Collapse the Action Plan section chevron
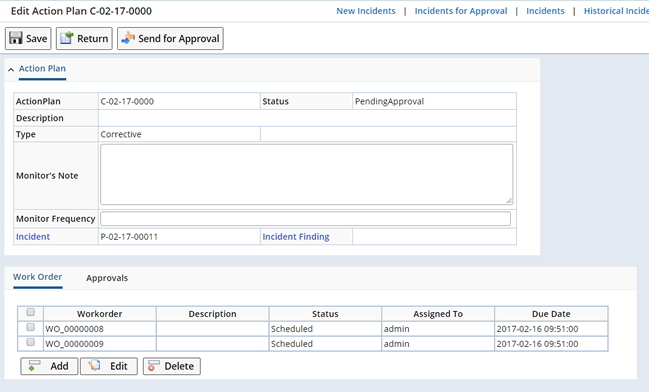The width and height of the screenshot is (649, 392). coord(11,70)
